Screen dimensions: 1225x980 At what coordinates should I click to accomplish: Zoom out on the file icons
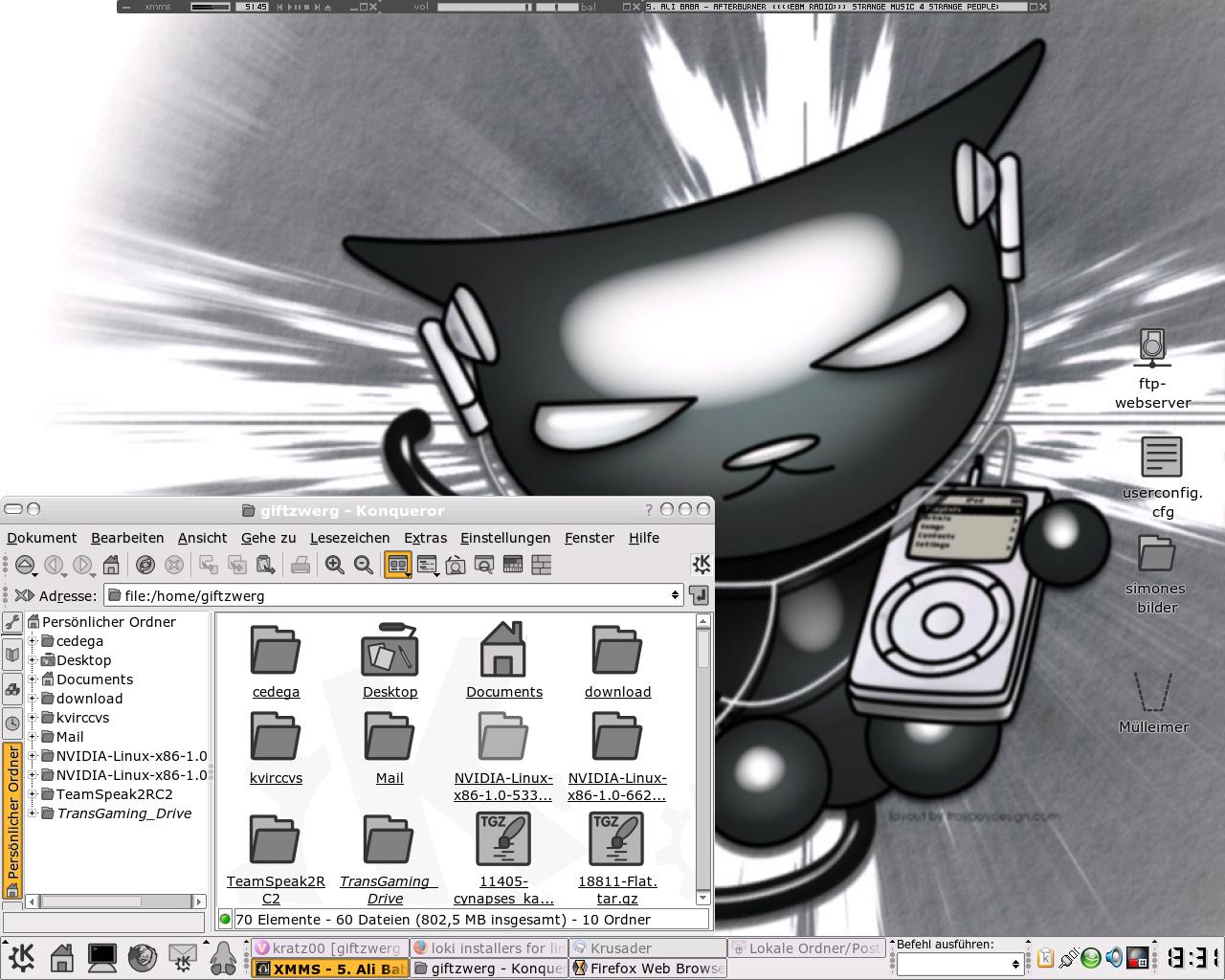pyautogui.click(x=364, y=565)
